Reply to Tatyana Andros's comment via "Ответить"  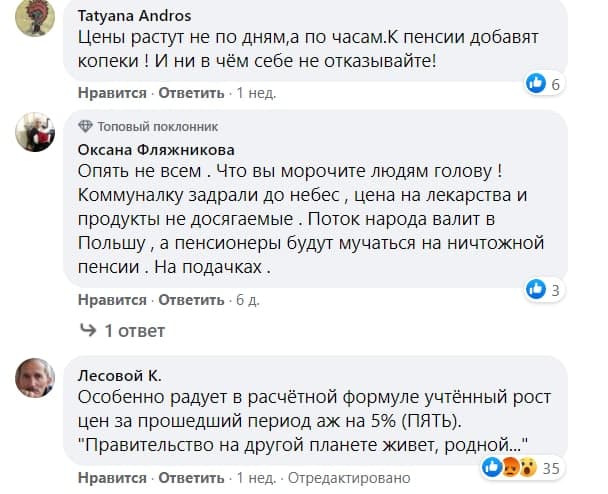[x=190, y=93]
